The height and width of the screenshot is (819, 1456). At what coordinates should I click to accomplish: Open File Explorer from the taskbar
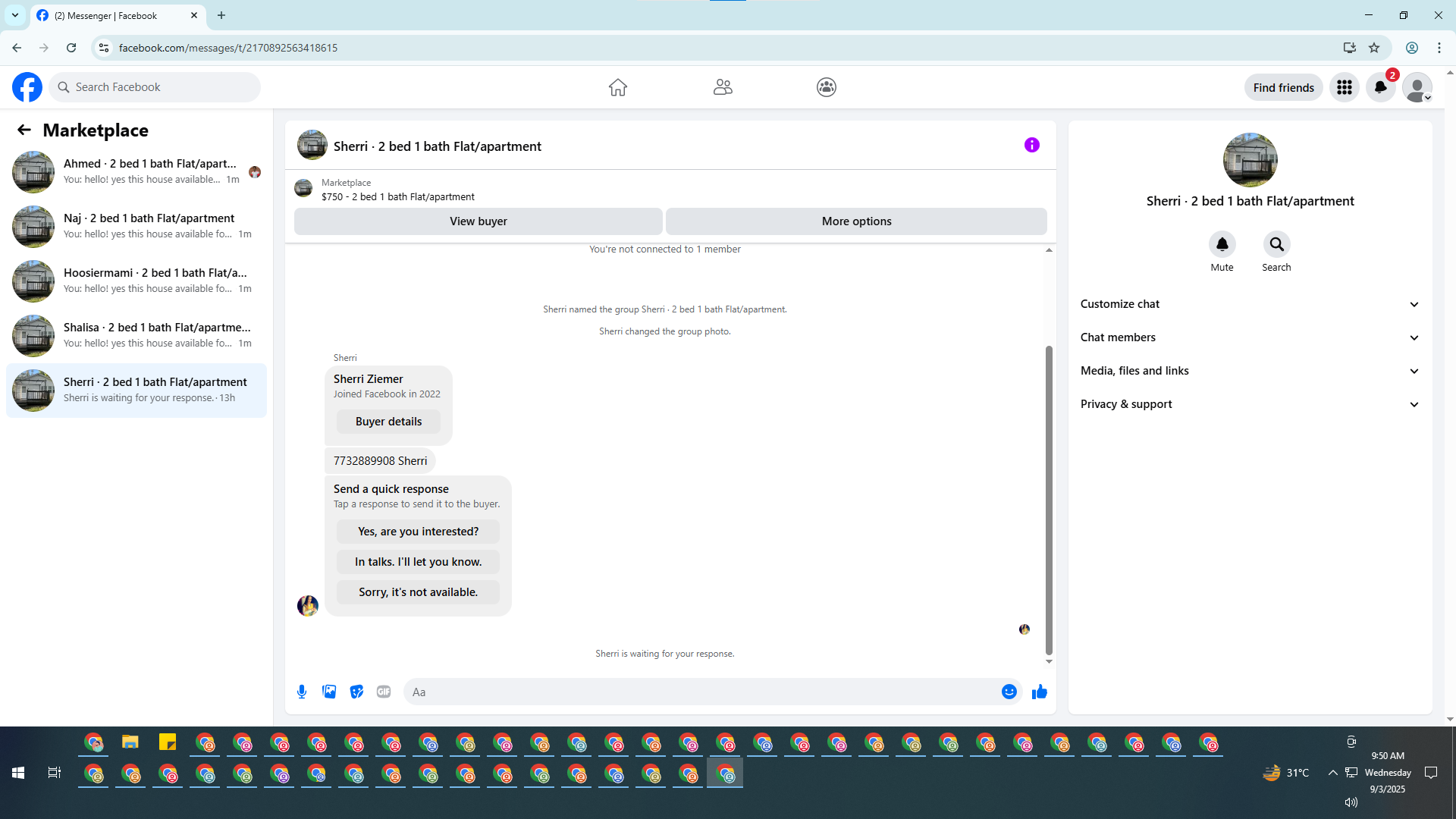pyautogui.click(x=130, y=742)
